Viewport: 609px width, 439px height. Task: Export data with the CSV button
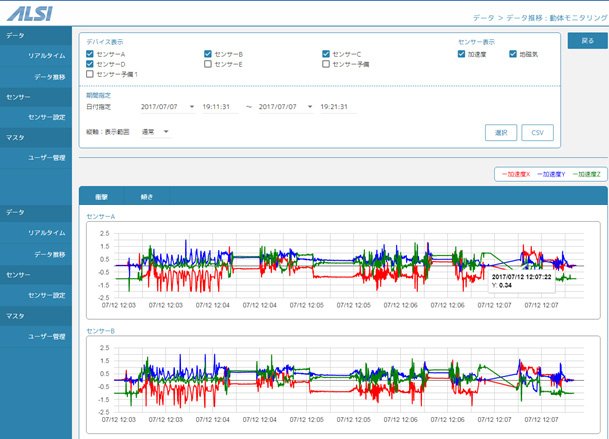(x=538, y=133)
